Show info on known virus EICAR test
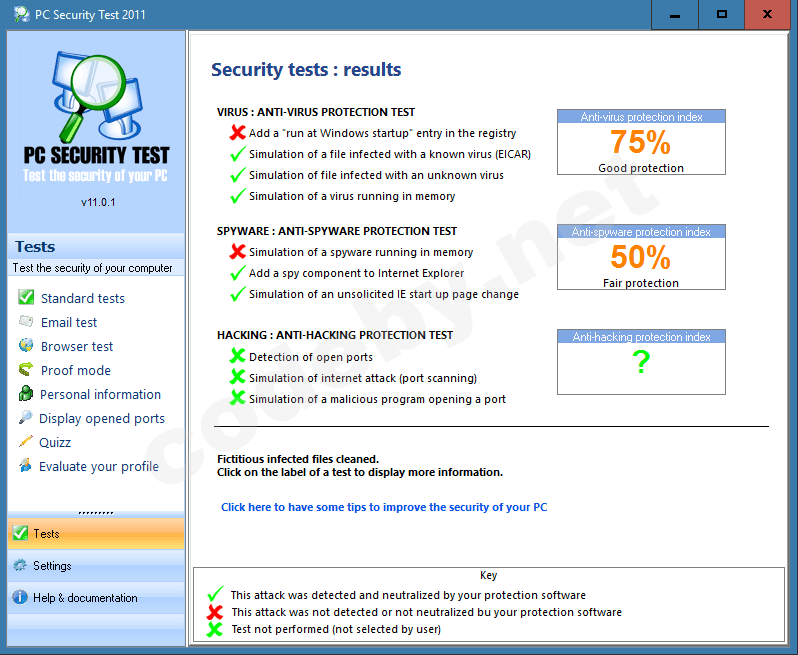Screen dimensions: 798x655 coord(390,154)
